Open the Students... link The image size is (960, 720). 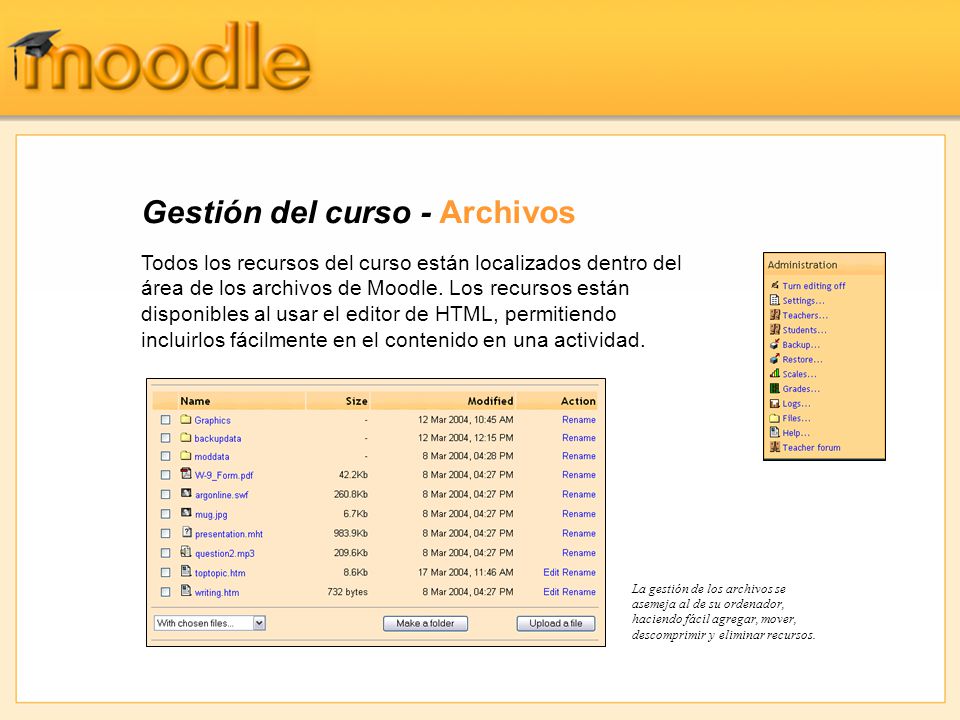804,330
